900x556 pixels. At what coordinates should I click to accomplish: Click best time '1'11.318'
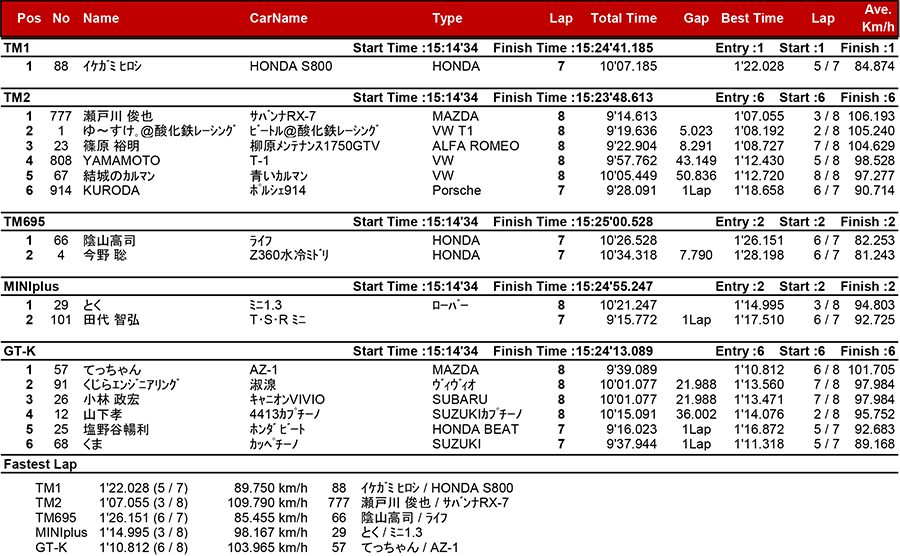point(759,445)
